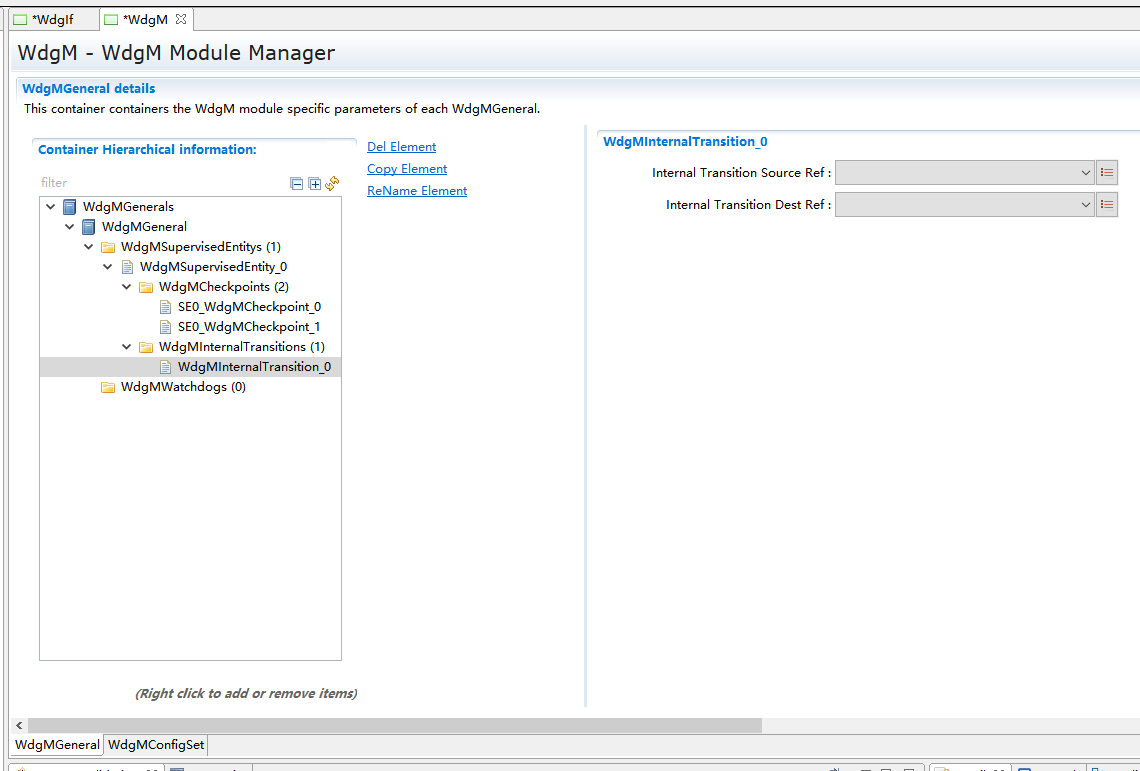Select WdgMInternalTransitions (1) row
Screen dimensions: 1140x771
(x=242, y=347)
